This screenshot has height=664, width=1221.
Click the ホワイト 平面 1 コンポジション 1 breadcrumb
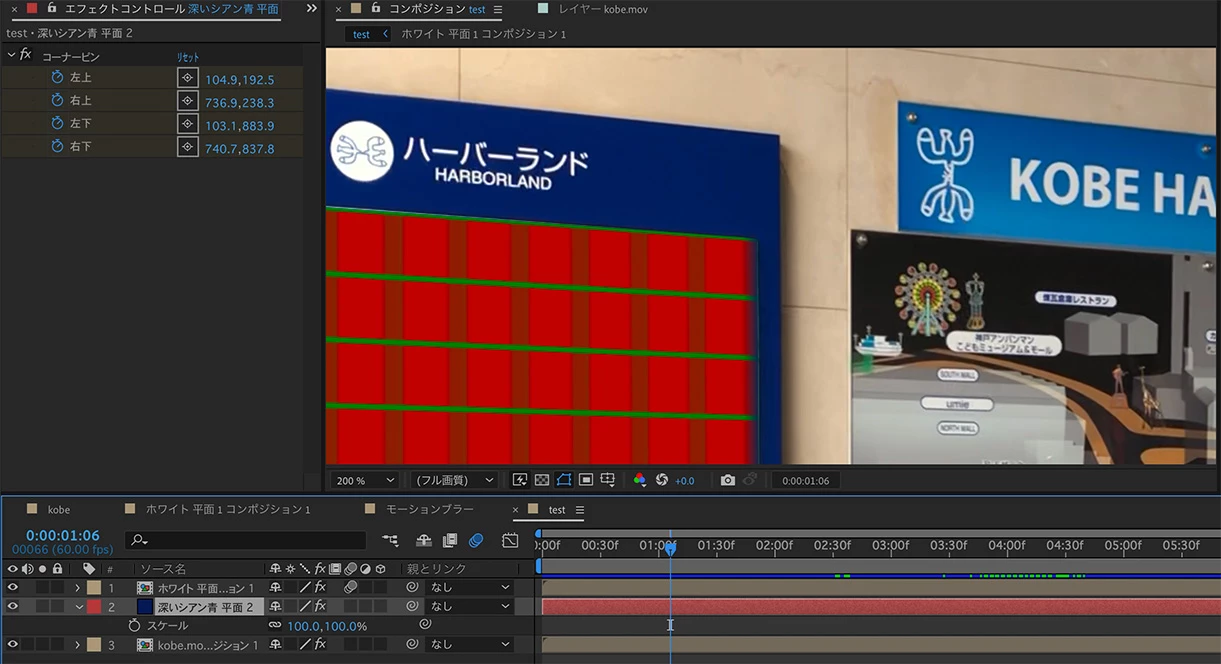click(484, 34)
